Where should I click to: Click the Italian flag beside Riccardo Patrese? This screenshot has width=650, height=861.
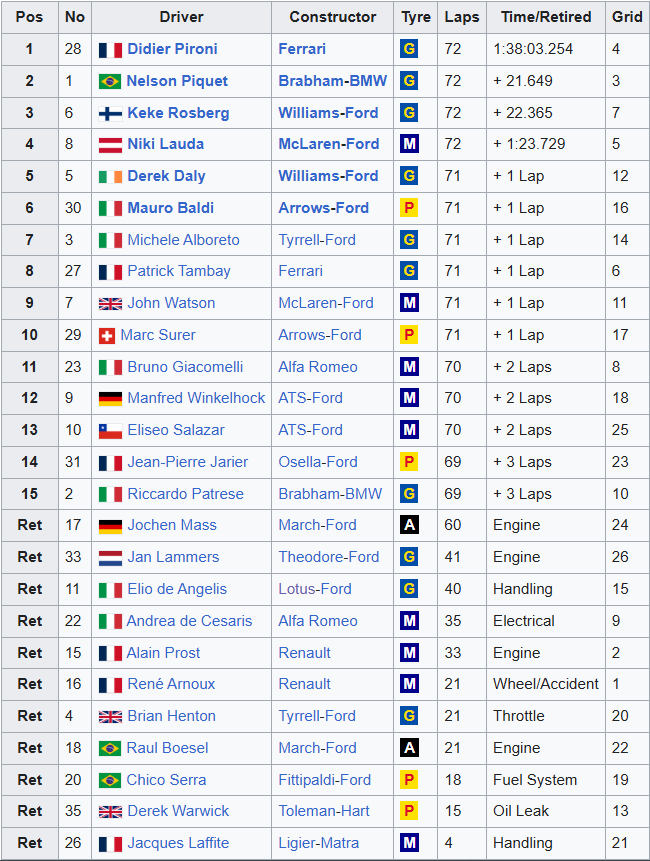(x=110, y=495)
